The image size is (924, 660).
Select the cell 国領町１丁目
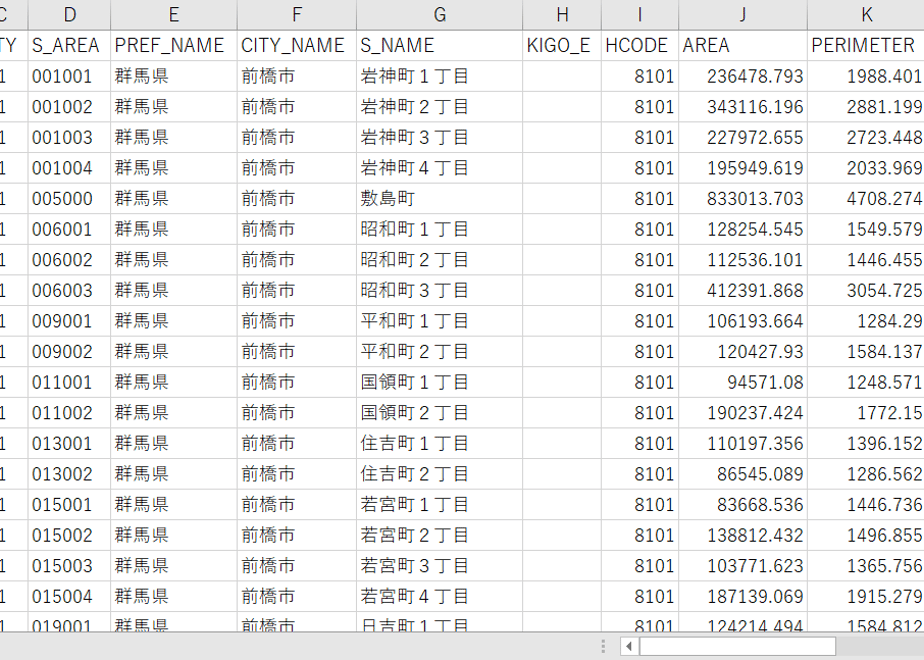coord(440,382)
